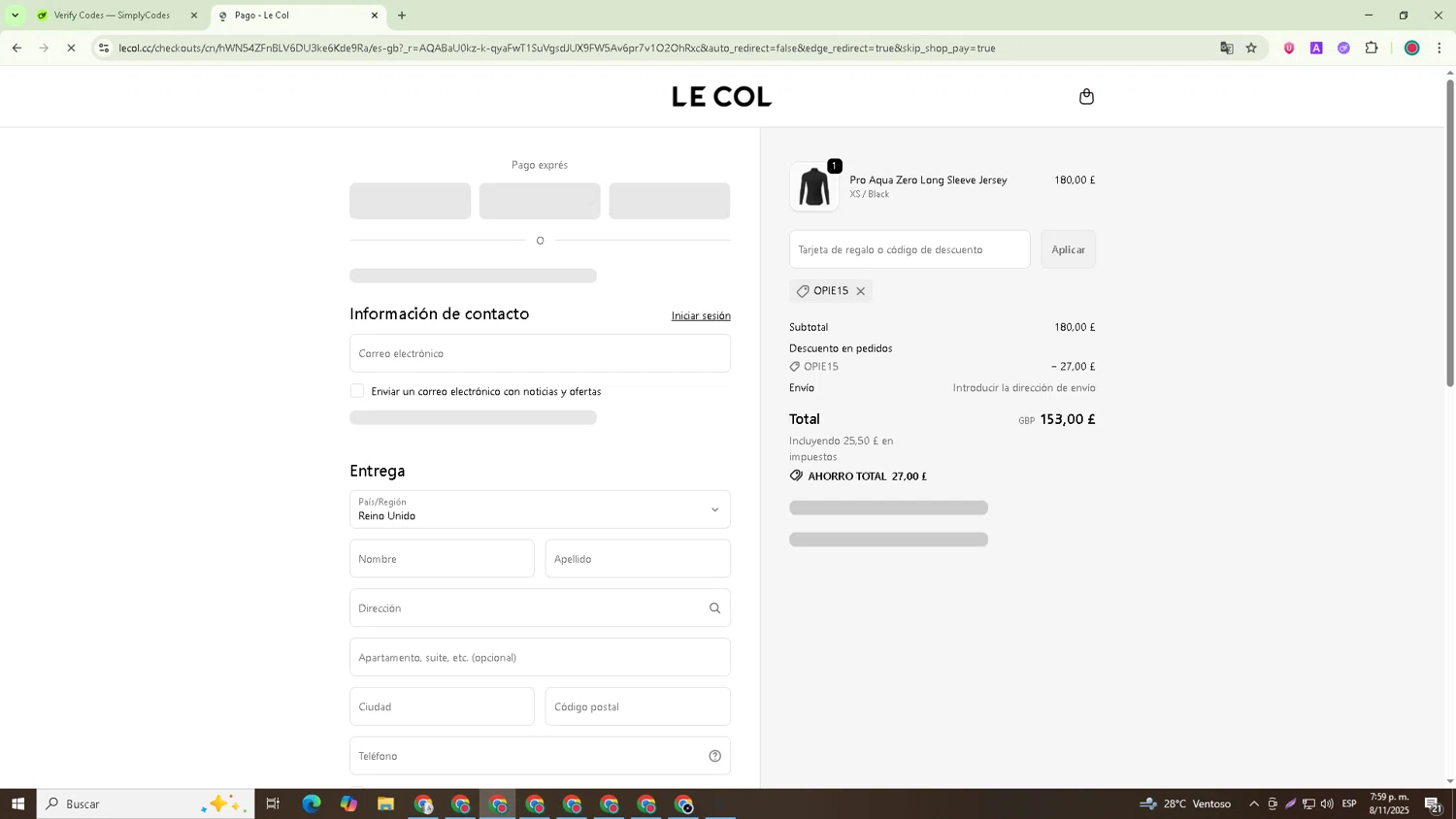The height and width of the screenshot is (819, 1456).
Task: Open Chrome three-dot menu
Action: point(1439,48)
